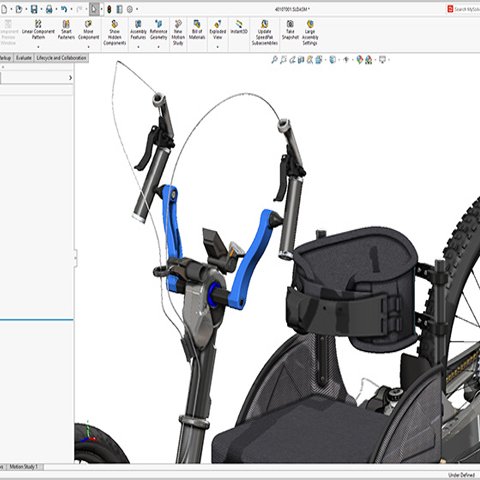This screenshot has height=480, width=480.
Task: Toggle Show Hidden Components
Action: [114, 32]
